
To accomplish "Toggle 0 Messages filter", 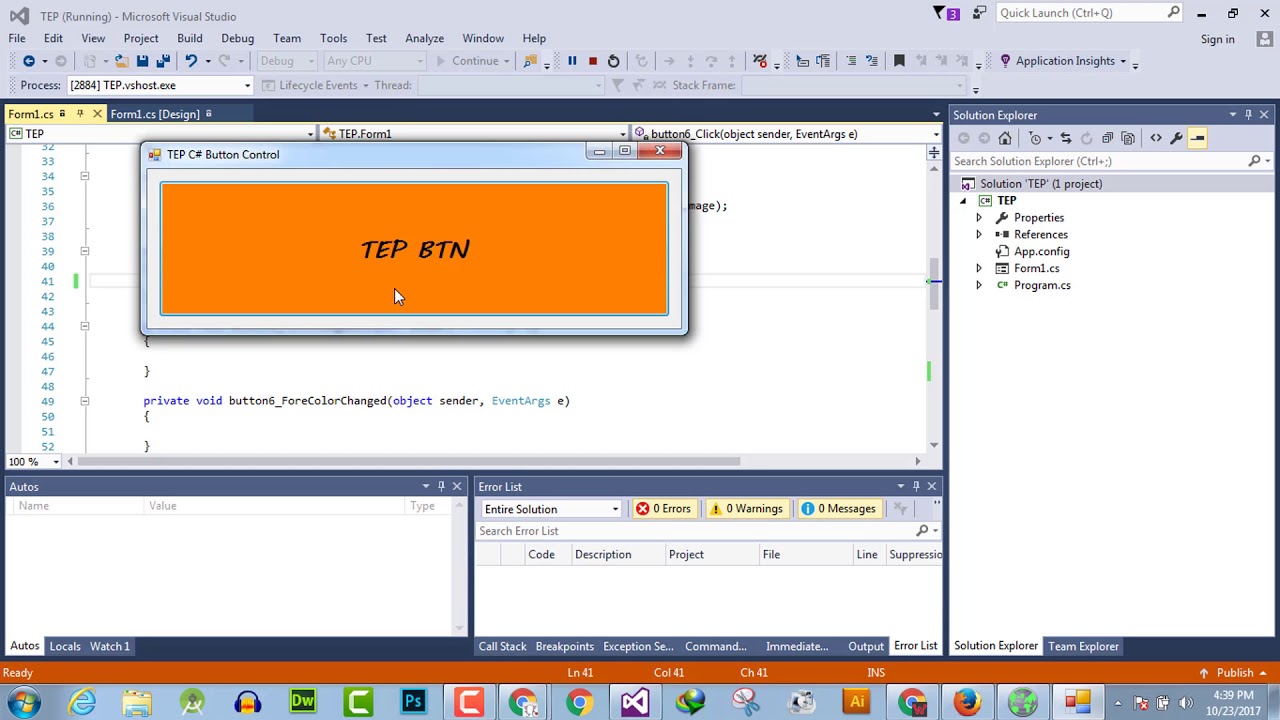I will pyautogui.click(x=838, y=508).
